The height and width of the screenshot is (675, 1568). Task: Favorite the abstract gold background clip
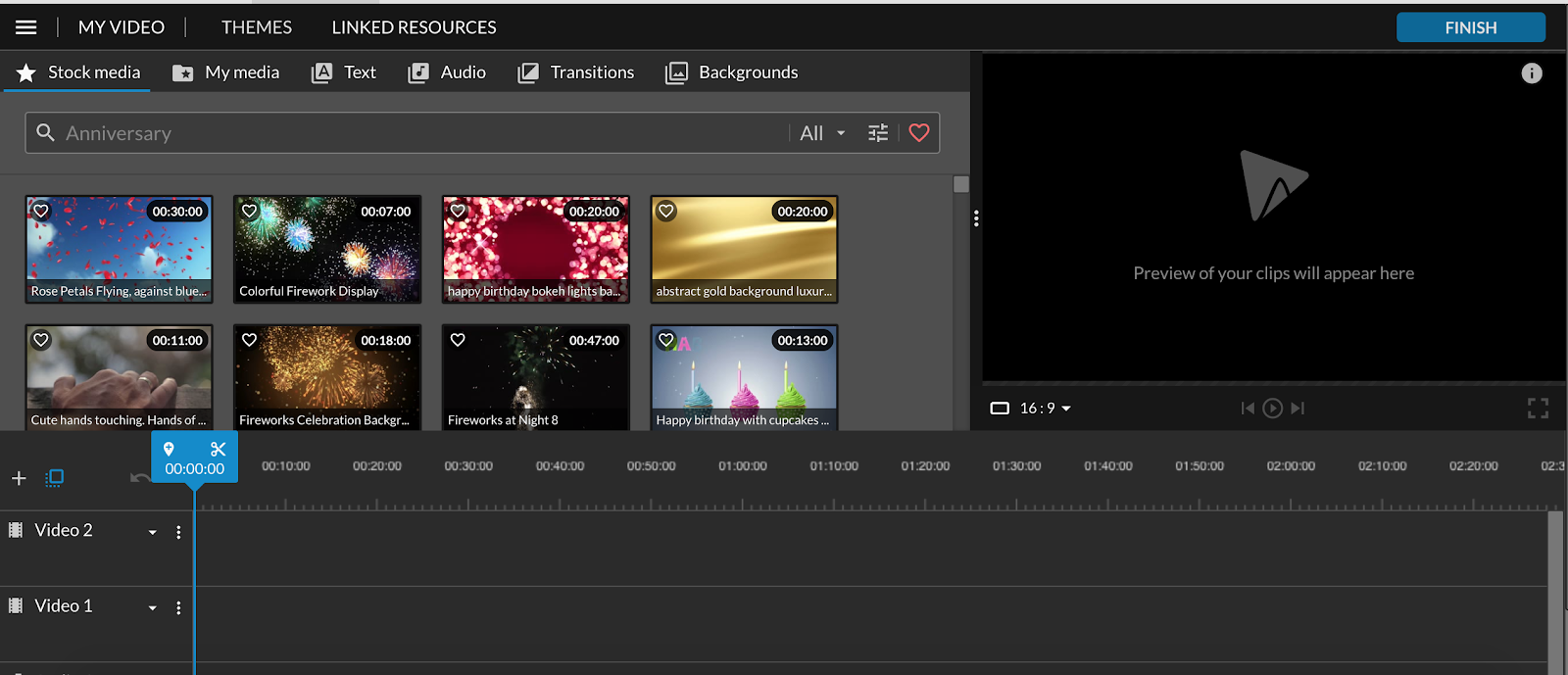[x=666, y=211]
